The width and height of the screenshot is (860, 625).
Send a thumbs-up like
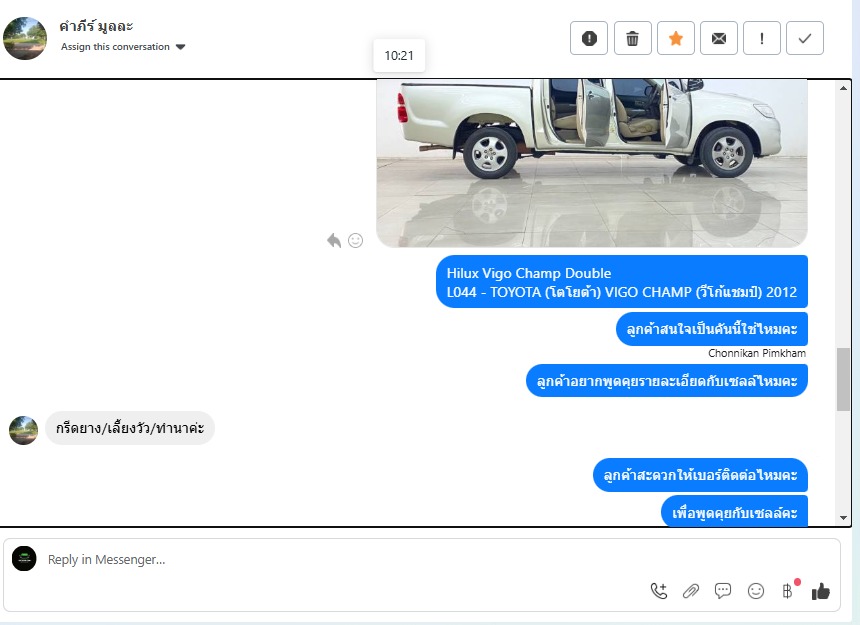821,590
